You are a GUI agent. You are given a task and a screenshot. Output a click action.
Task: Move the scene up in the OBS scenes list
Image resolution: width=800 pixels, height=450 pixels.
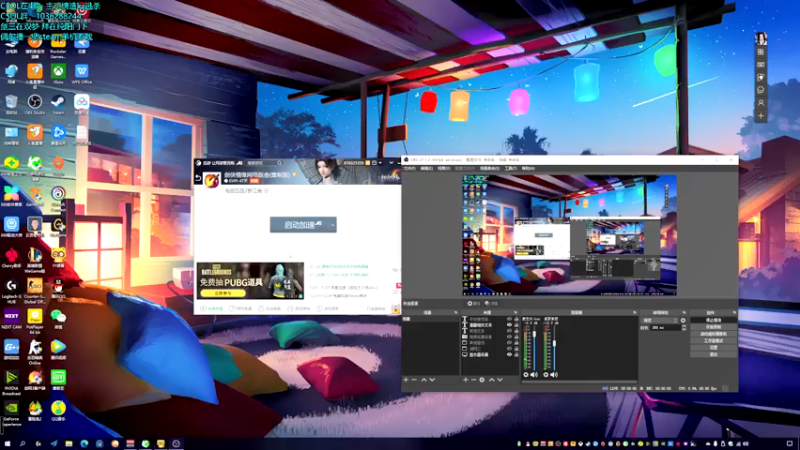pyautogui.click(x=423, y=380)
